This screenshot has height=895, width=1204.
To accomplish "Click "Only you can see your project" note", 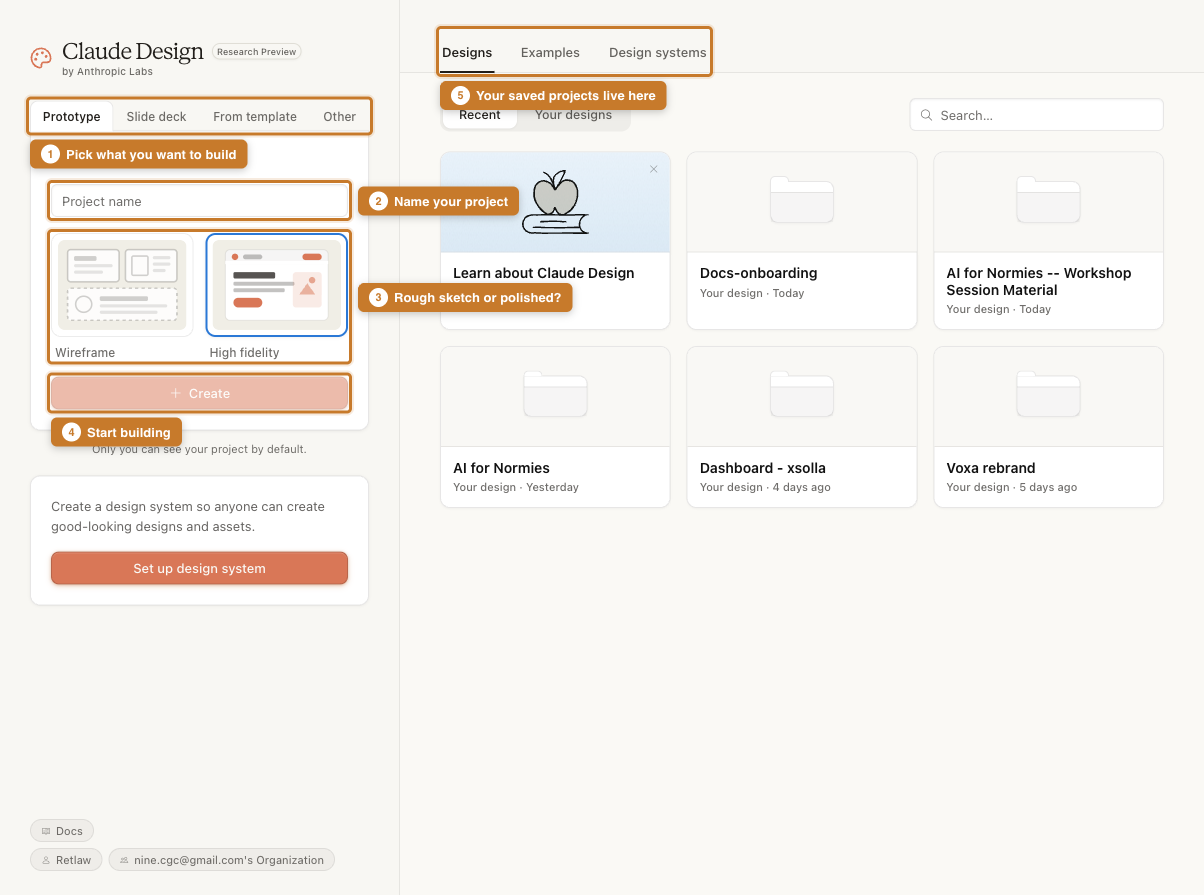I will [x=199, y=449].
